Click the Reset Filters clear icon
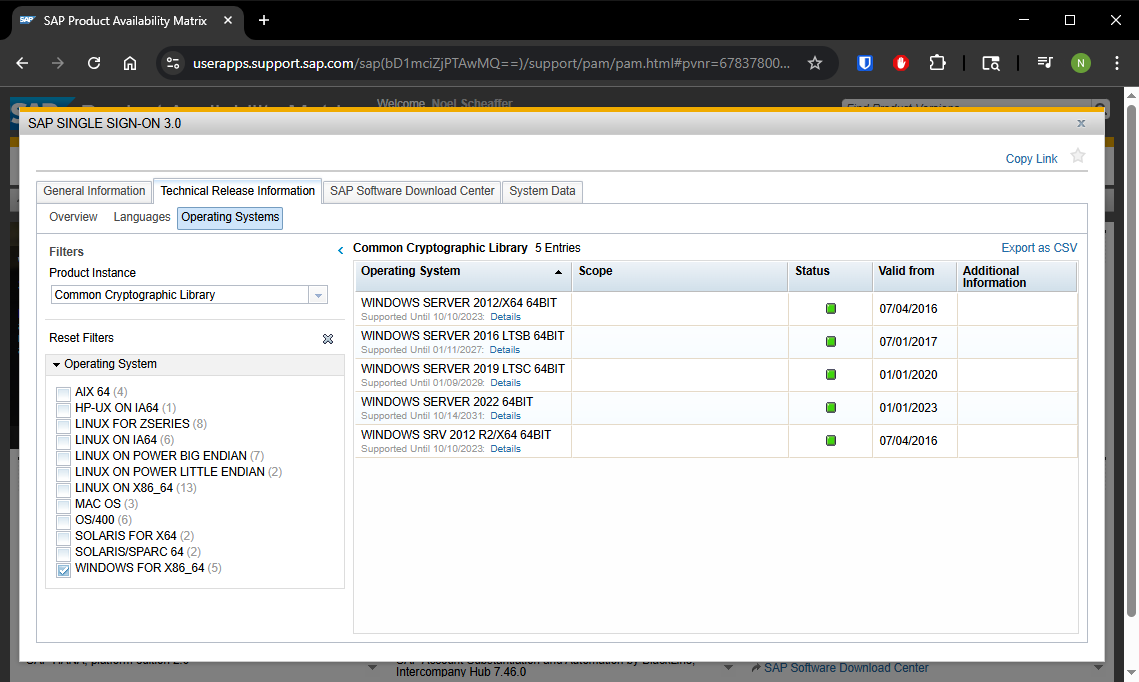1139x682 pixels. (328, 339)
